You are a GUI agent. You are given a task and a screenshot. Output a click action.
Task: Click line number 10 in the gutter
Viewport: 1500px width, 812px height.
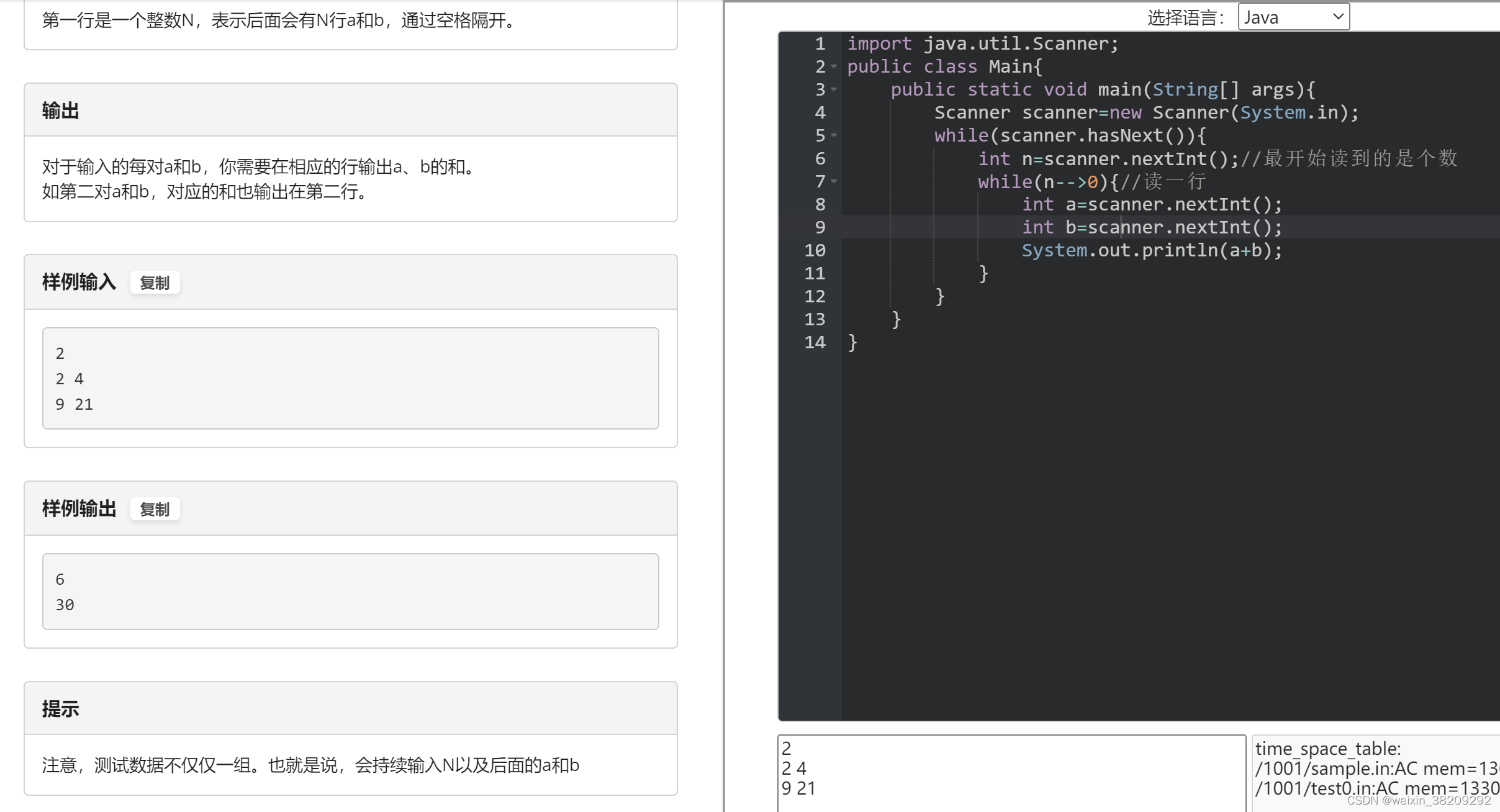815,250
